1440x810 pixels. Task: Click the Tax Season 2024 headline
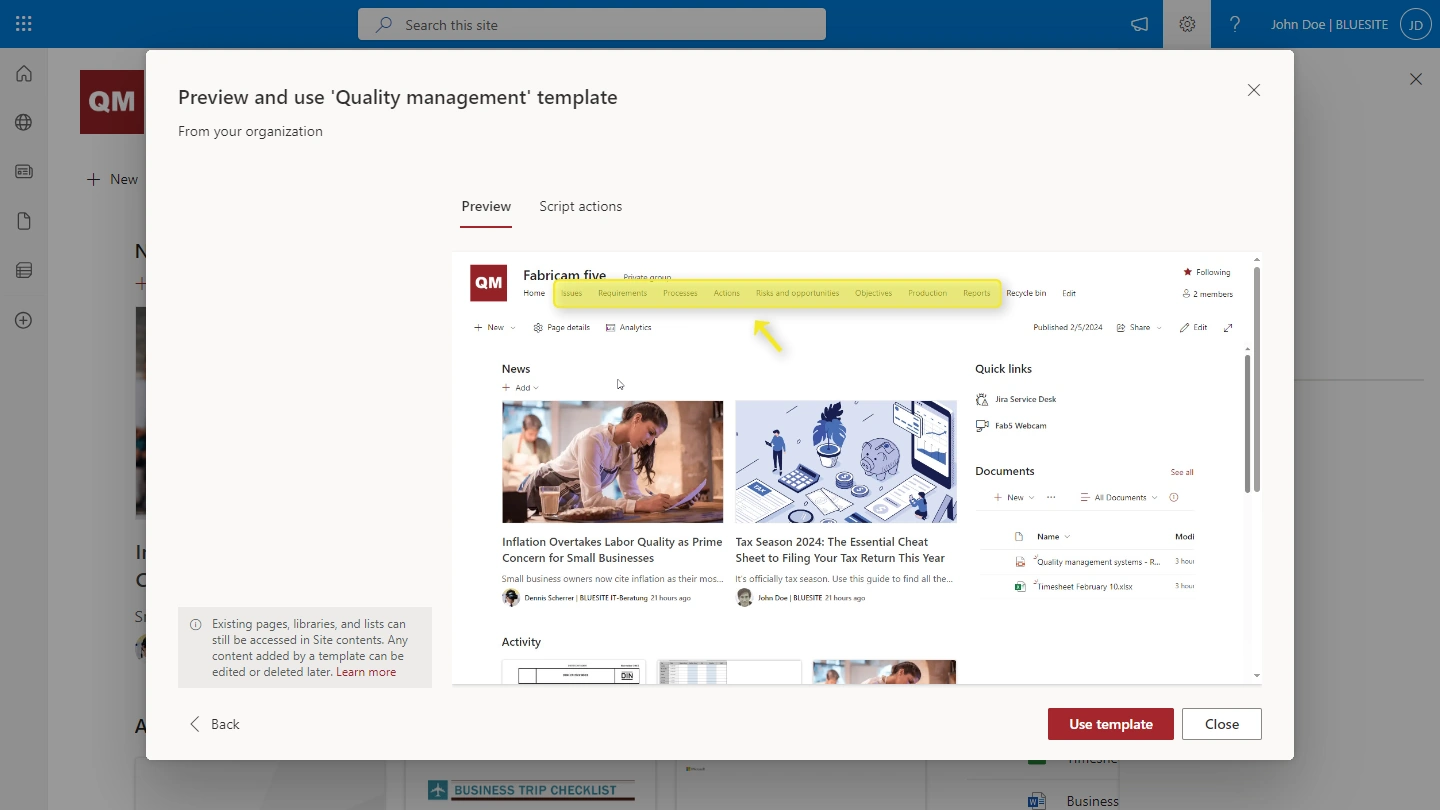tap(840, 550)
